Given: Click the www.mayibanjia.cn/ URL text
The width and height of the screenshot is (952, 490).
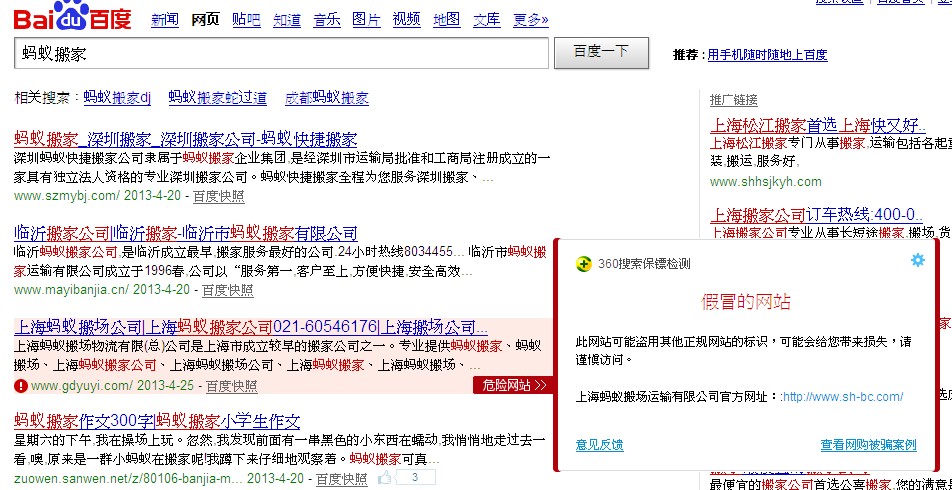Looking at the screenshot, I should pyautogui.click(x=72, y=290).
